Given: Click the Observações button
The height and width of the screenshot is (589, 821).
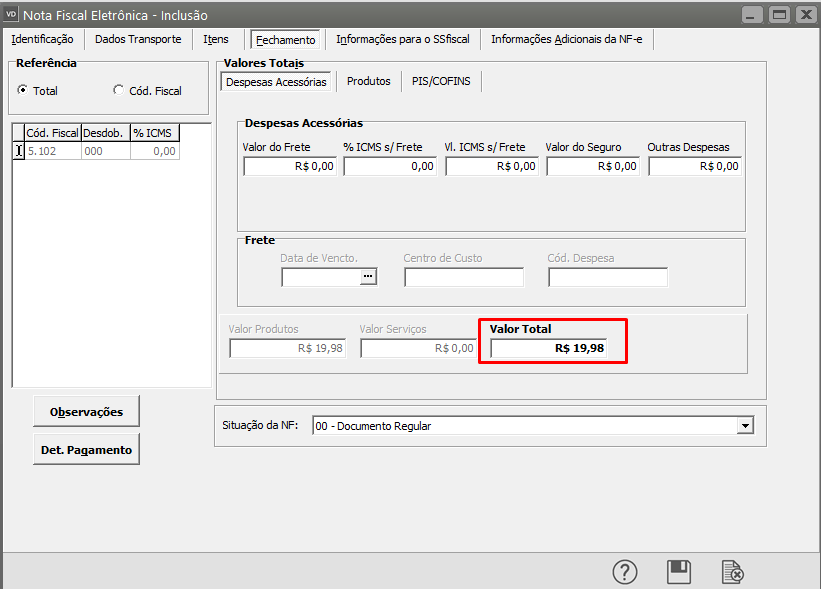Looking at the screenshot, I should (86, 411).
